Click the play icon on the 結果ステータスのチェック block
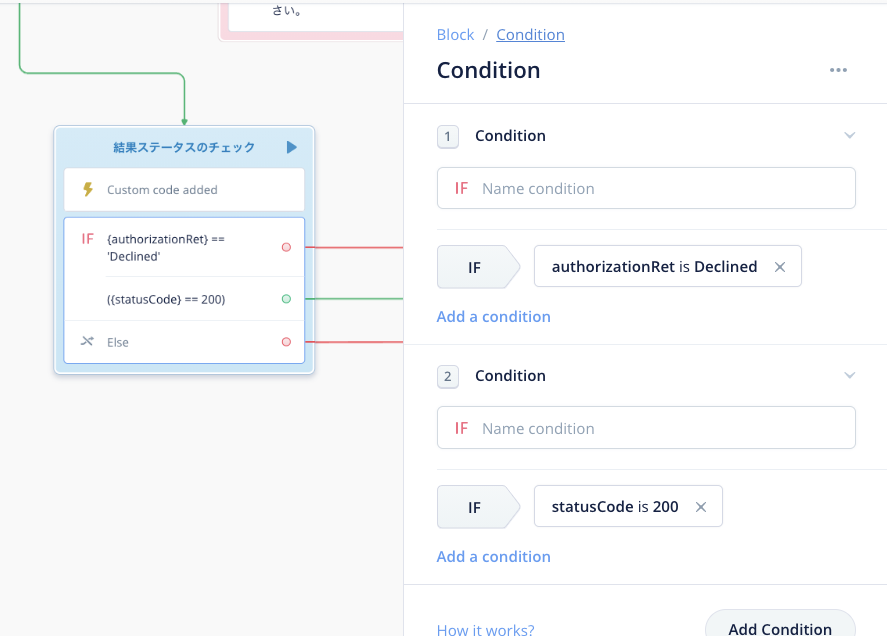The height and width of the screenshot is (636, 887). point(291,148)
